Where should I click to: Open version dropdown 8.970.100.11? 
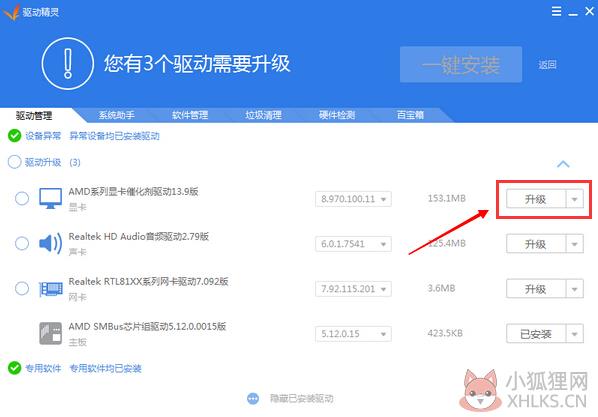pyautogui.click(x=353, y=199)
